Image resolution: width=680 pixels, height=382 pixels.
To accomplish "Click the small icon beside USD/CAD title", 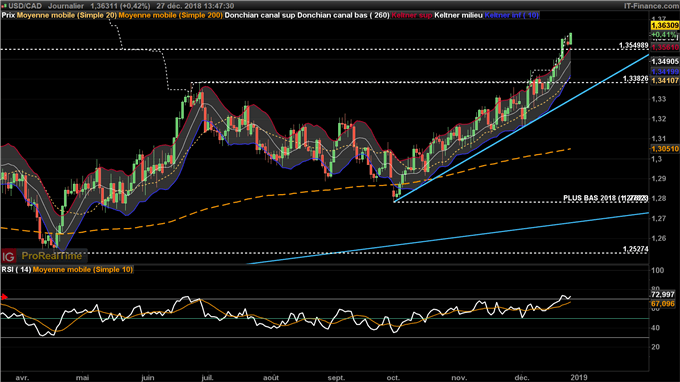I will pos(4,6).
